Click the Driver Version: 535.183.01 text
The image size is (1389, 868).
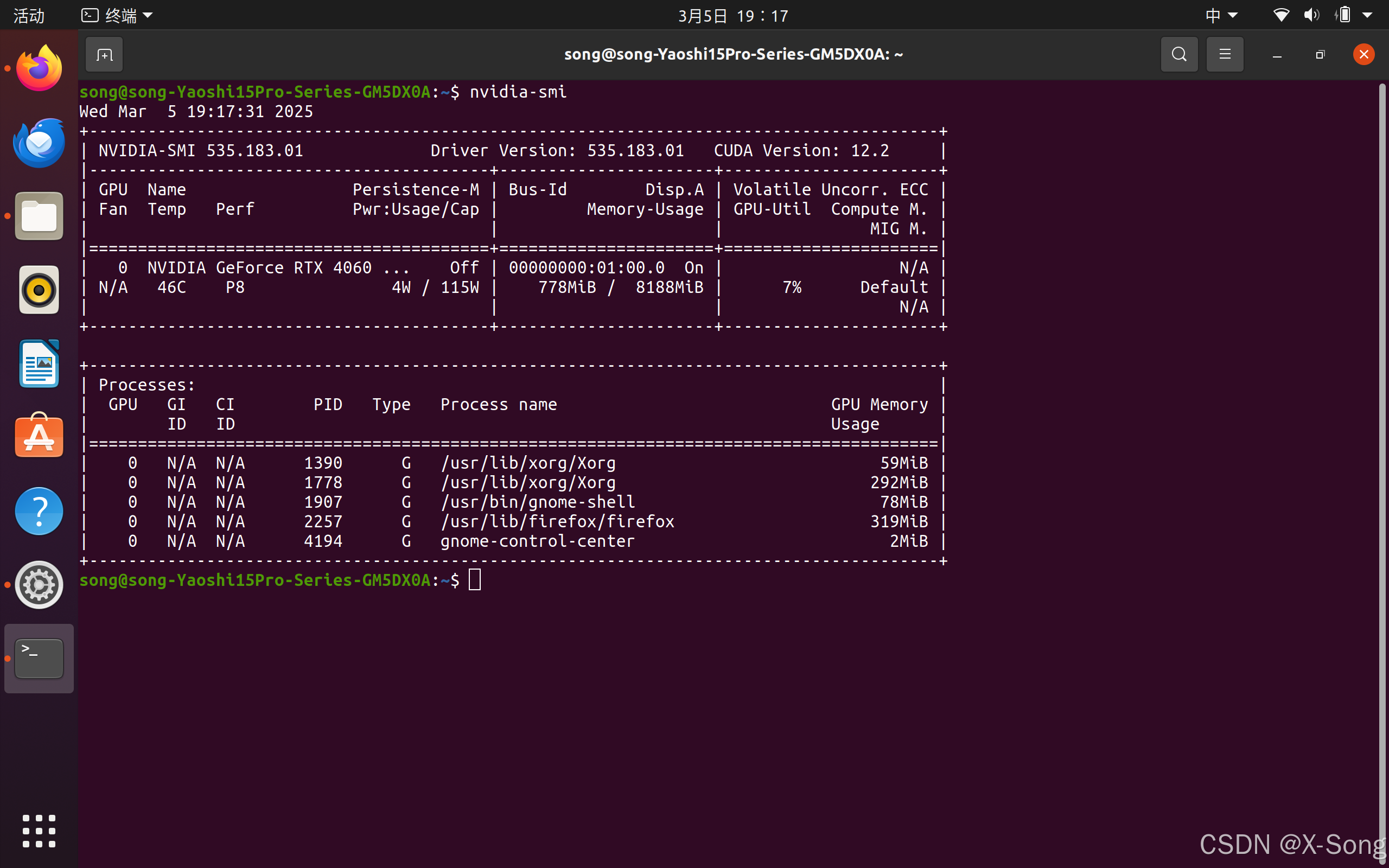click(557, 150)
